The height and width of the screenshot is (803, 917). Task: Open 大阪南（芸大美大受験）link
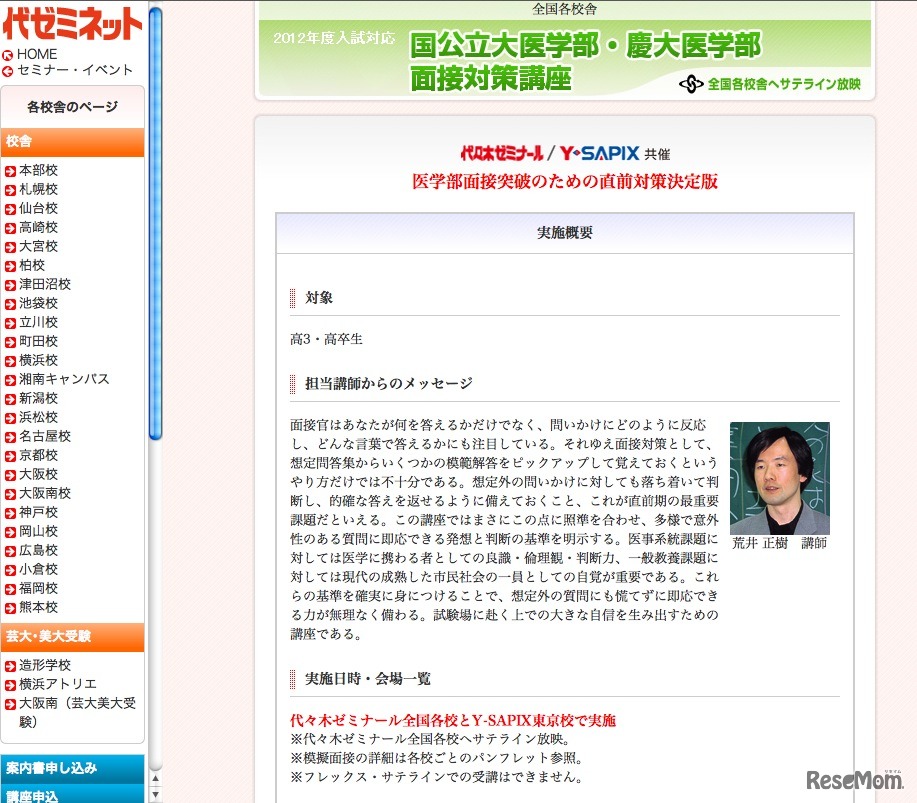[x=77, y=712]
